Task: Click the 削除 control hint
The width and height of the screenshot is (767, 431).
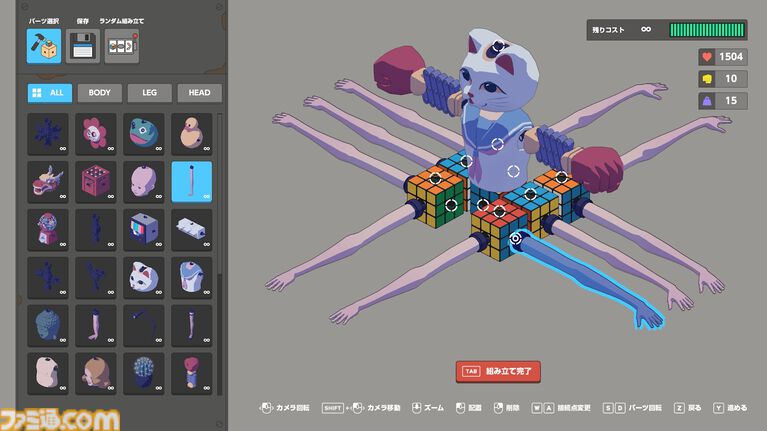Action: [x=506, y=408]
